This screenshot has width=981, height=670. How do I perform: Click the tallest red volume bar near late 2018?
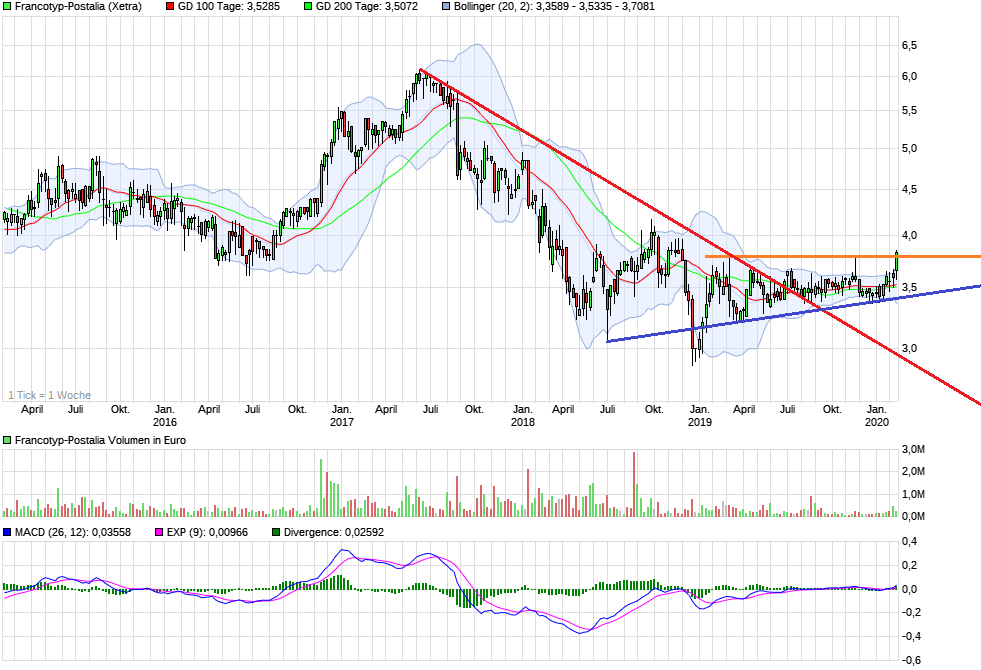[634, 484]
